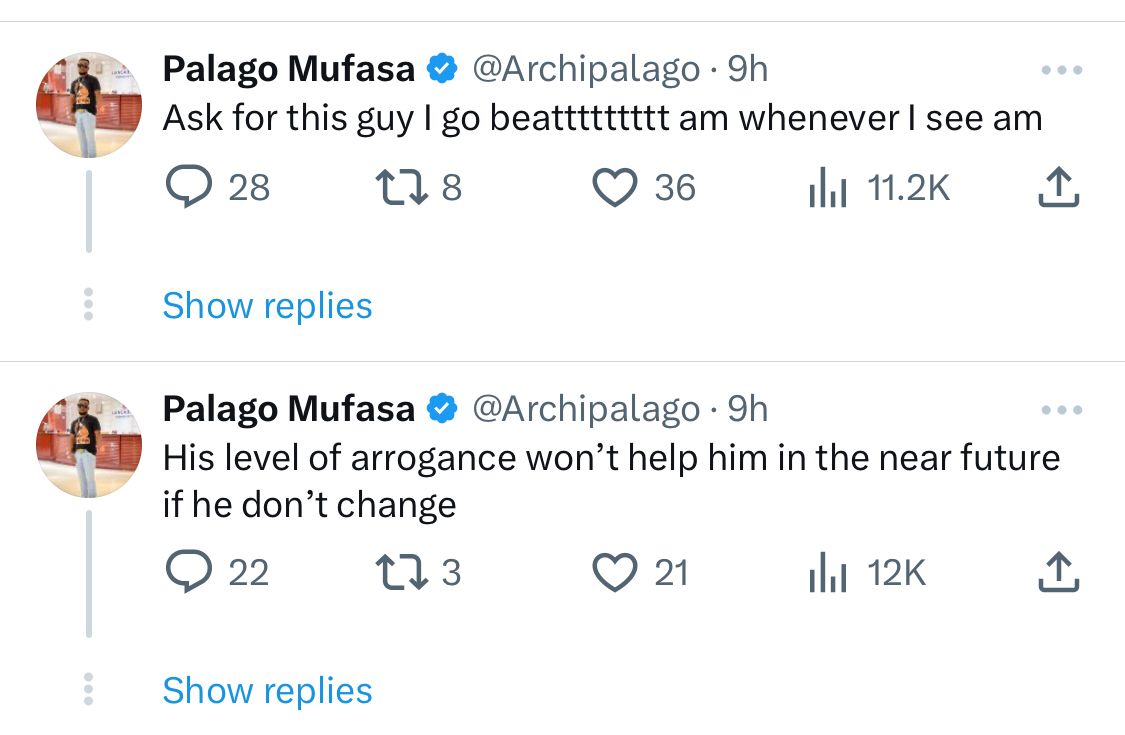This screenshot has width=1125, height=735.
Task: Share the 'level of arrogance' tweet
Action: pos(1058,572)
